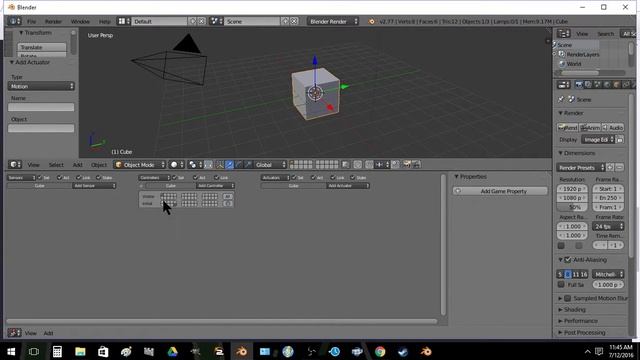Image resolution: width=640 pixels, height=360 pixels.
Task: Open Google Drive from the taskbar
Action: (172, 351)
